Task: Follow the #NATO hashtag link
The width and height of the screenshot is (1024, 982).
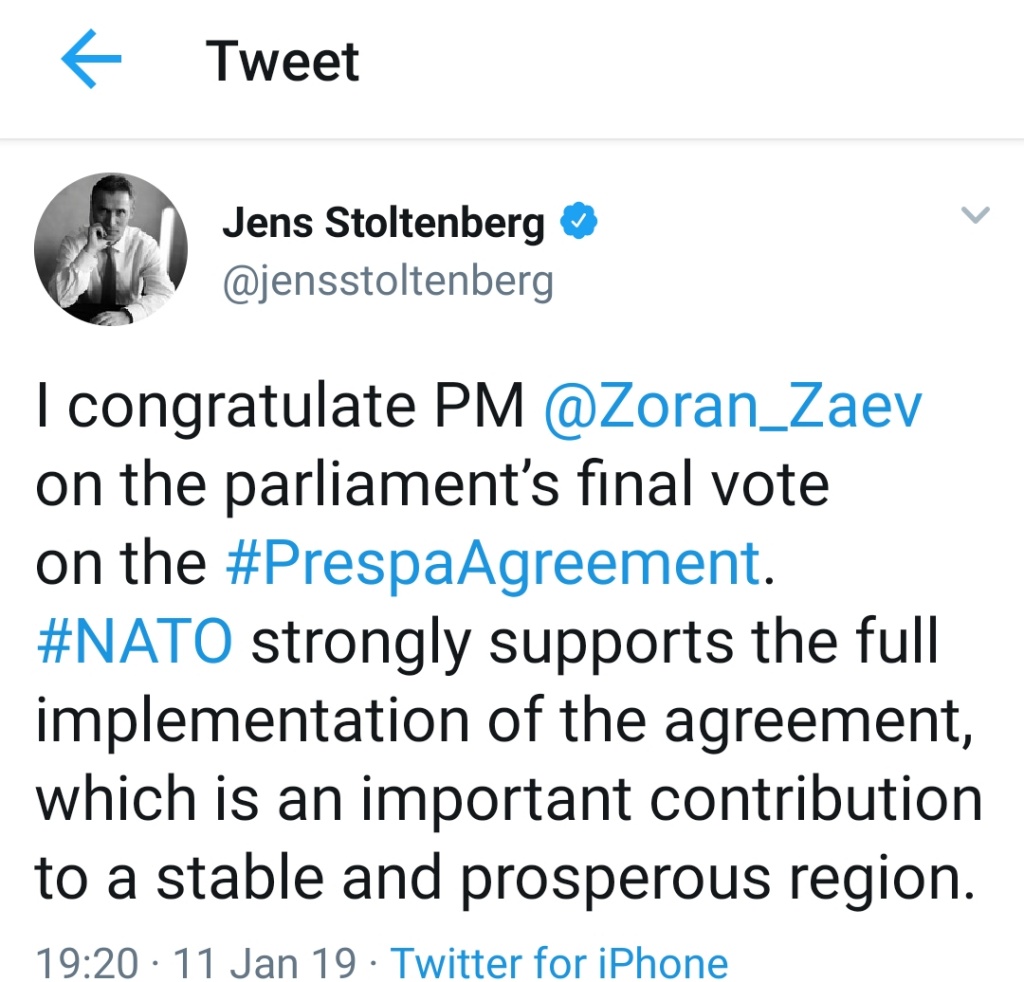Action: (x=134, y=642)
